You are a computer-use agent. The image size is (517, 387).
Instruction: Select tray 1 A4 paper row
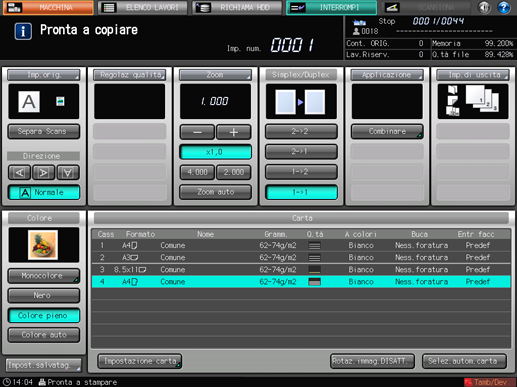pos(301,245)
